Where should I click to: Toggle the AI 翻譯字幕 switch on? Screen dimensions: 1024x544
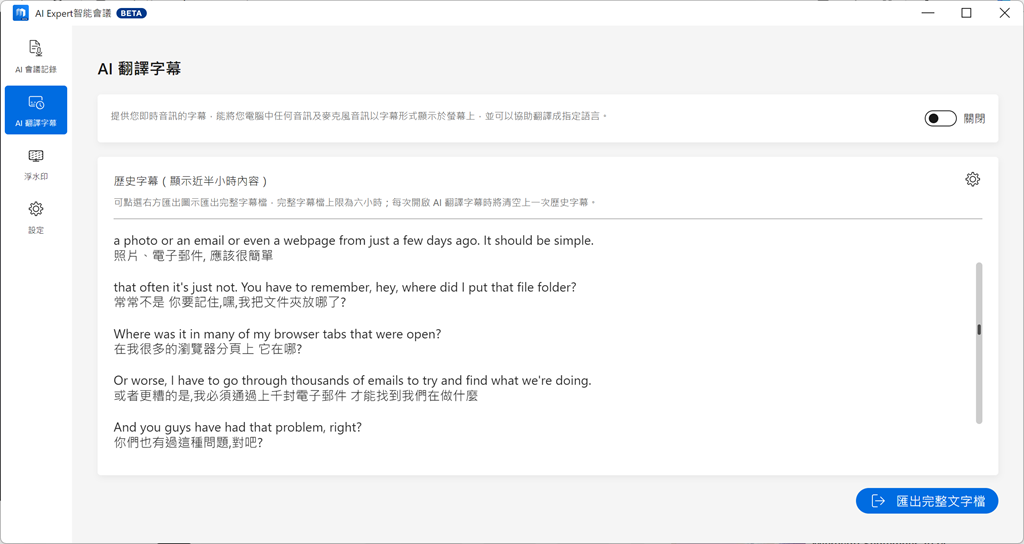click(940, 118)
